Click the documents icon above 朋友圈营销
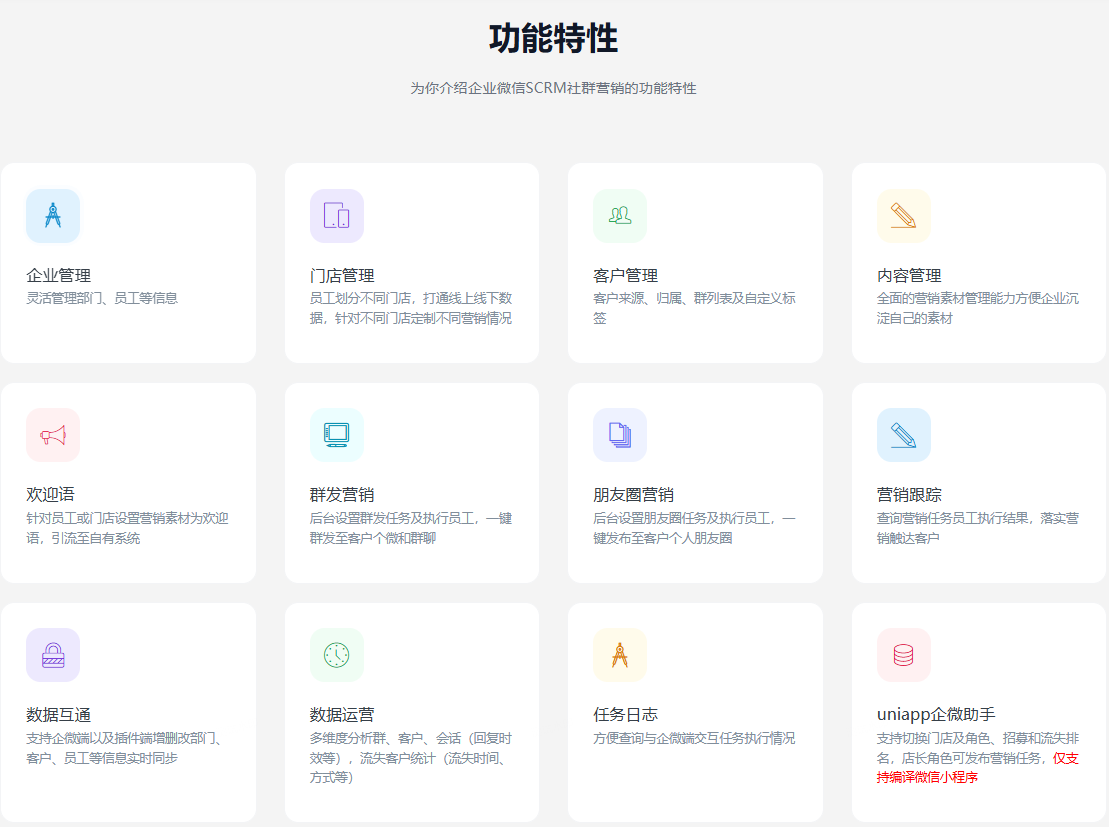Image resolution: width=1109 pixels, height=827 pixels. (x=620, y=435)
